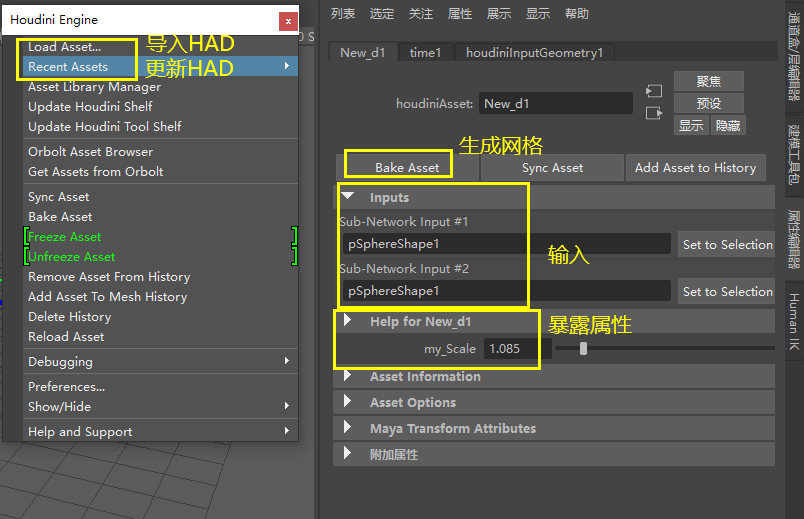Image resolution: width=804 pixels, height=519 pixels.
Task: Expand the Asset Information section
Action: (x=348, y=376)
